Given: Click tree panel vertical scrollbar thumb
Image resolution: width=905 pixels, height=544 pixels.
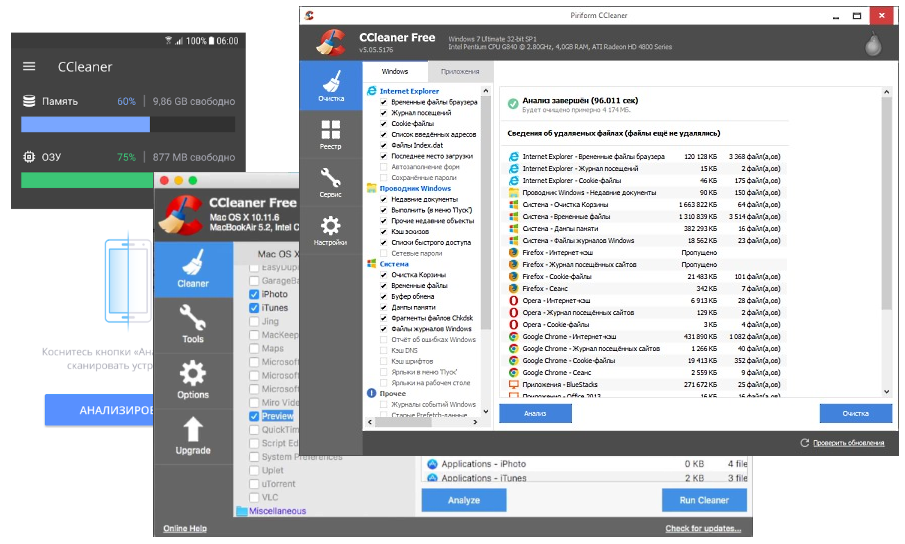Looking at the screenshot, I should click(x=485, y=213).
